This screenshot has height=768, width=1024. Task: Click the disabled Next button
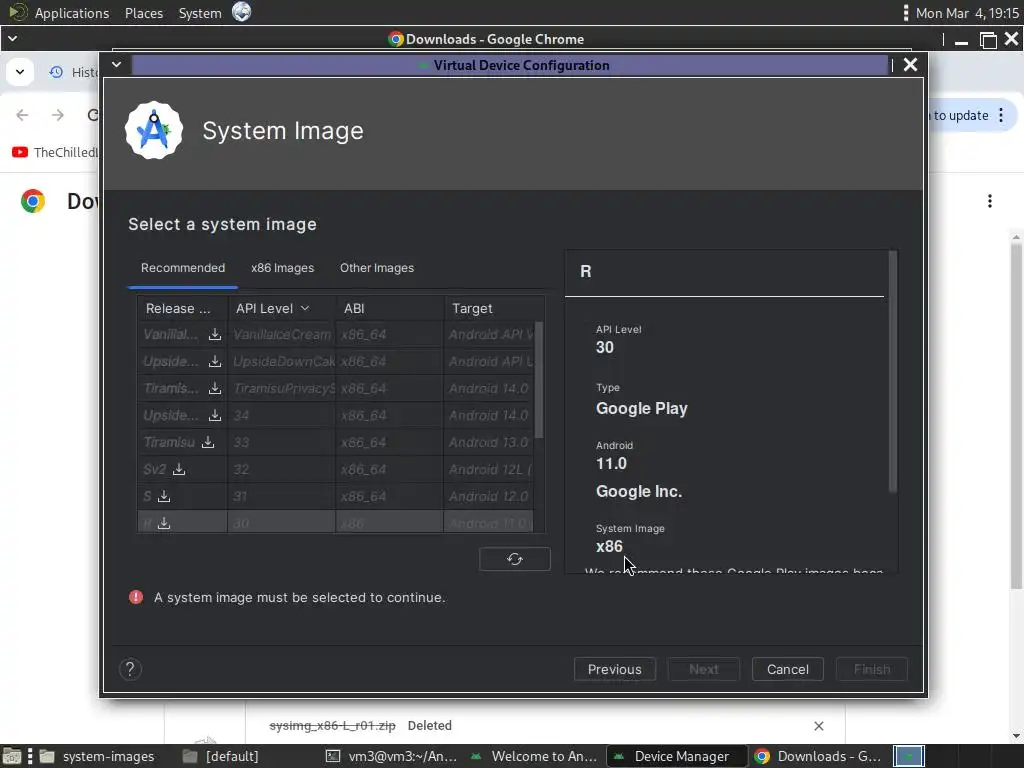pyautogui.click(x=703, y=669)
